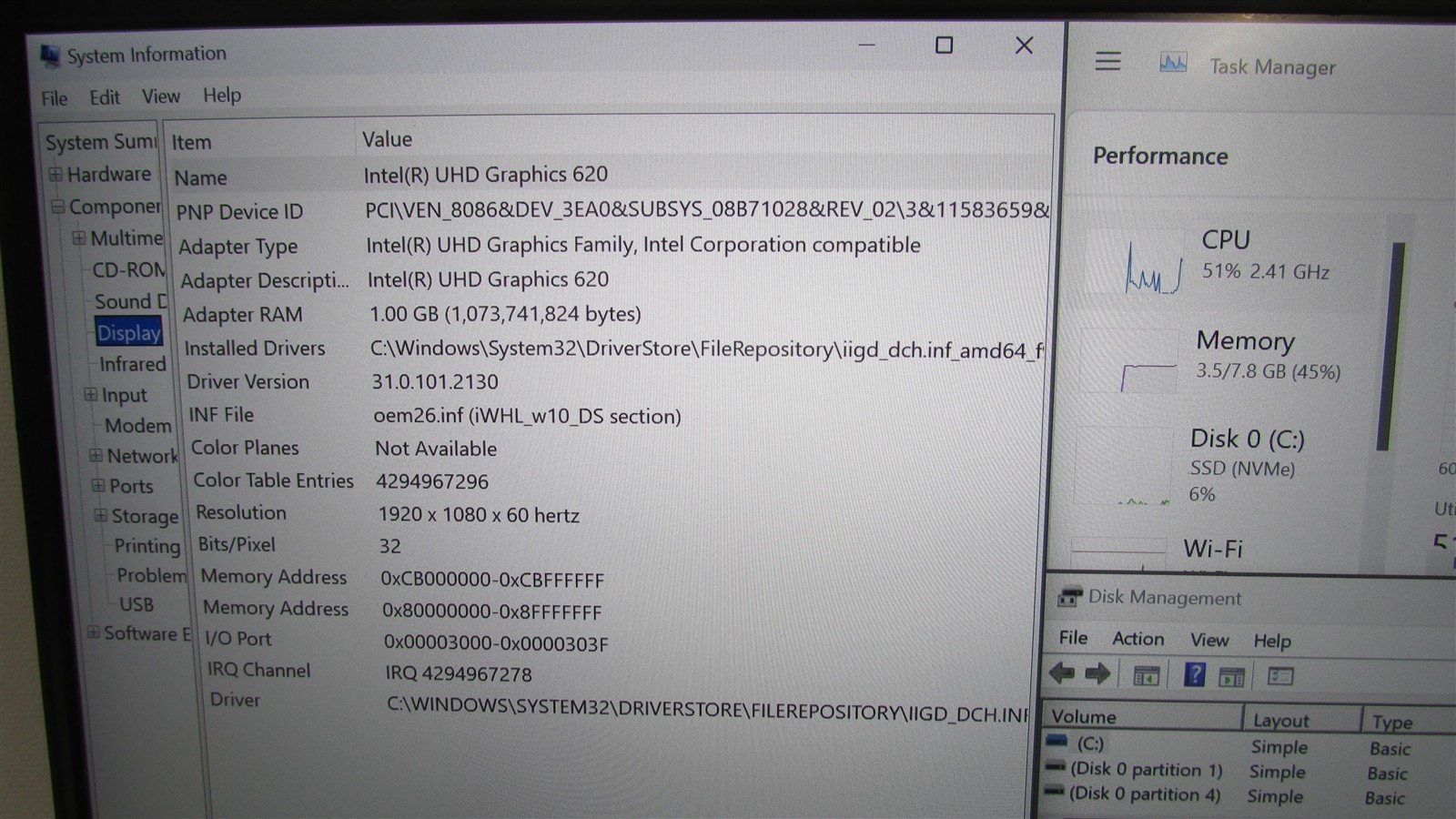This screenshot has width=1456, height=819.
Task: Select the Wi-Fi performance graph thumbnail
Action: pos(1118,553)
